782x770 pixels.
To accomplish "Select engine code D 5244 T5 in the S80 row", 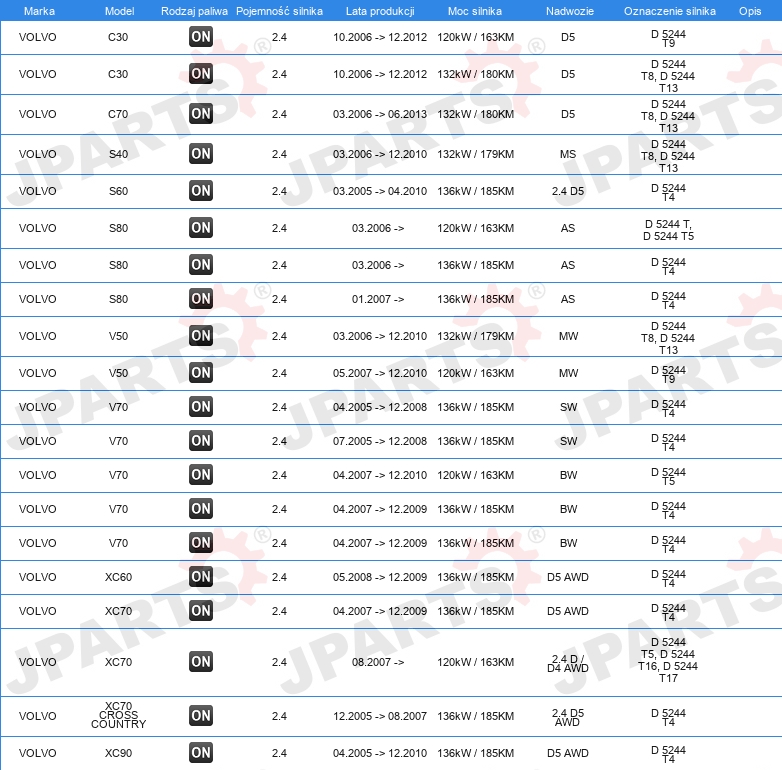I will [x=668, y=236].
